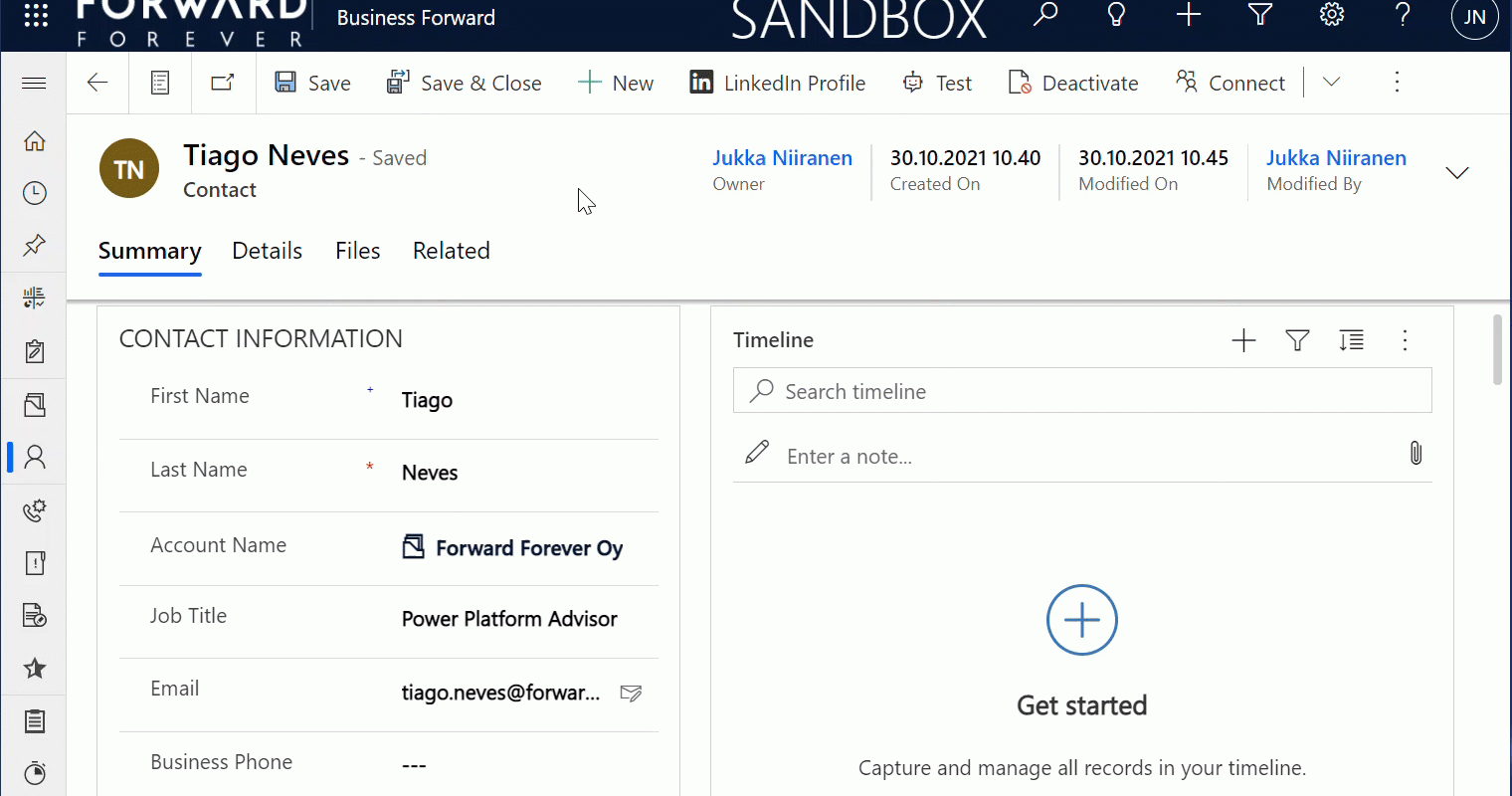
Task: Open LinkedIn Profile command
Action: pos(778,83)
